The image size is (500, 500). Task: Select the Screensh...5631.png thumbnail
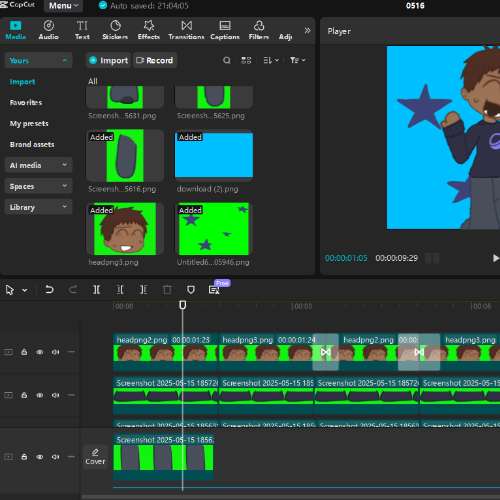125,97
